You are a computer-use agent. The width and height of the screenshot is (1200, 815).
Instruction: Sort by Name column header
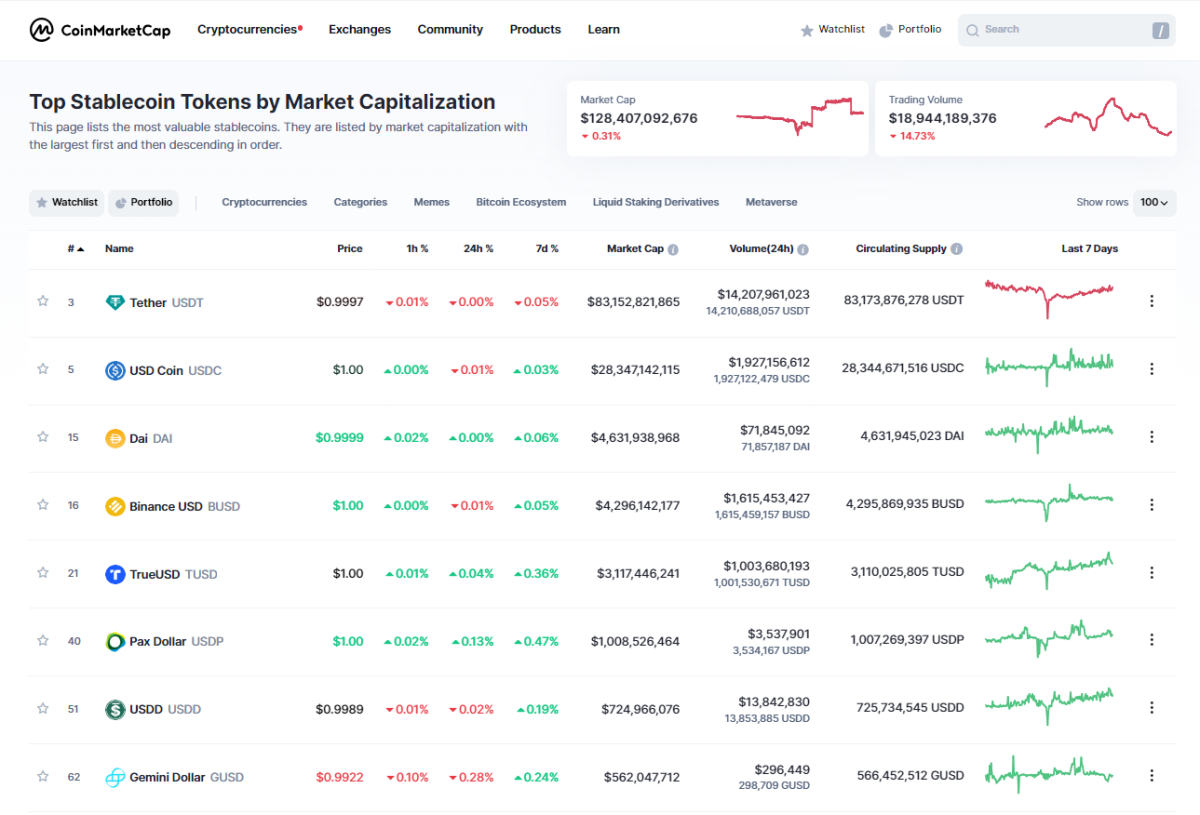(119, 249)
